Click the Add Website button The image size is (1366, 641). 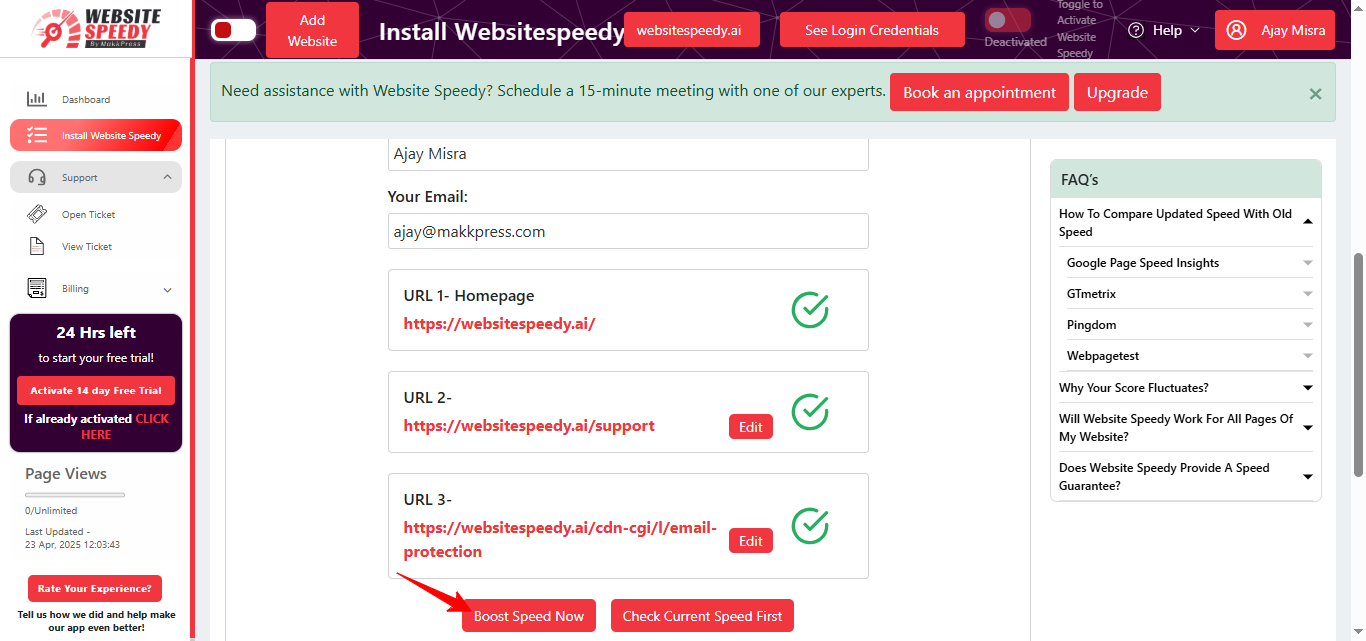click(312, 30)
